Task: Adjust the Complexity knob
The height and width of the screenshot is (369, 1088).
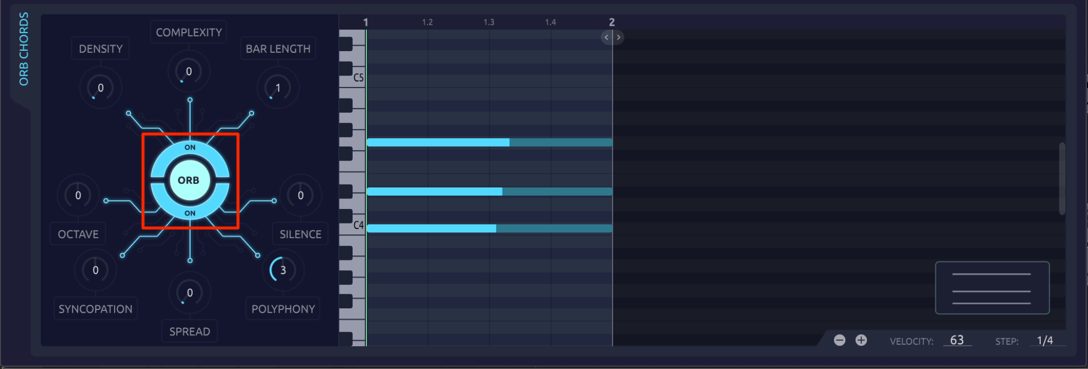Action: coord(189,71)
